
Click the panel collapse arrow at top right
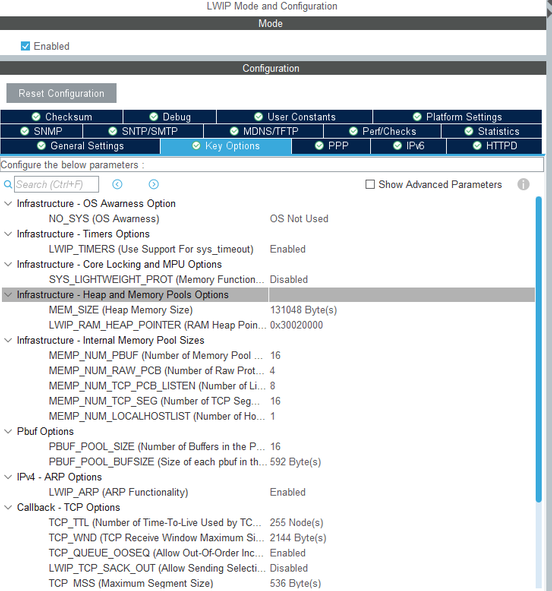pos(549,12)
